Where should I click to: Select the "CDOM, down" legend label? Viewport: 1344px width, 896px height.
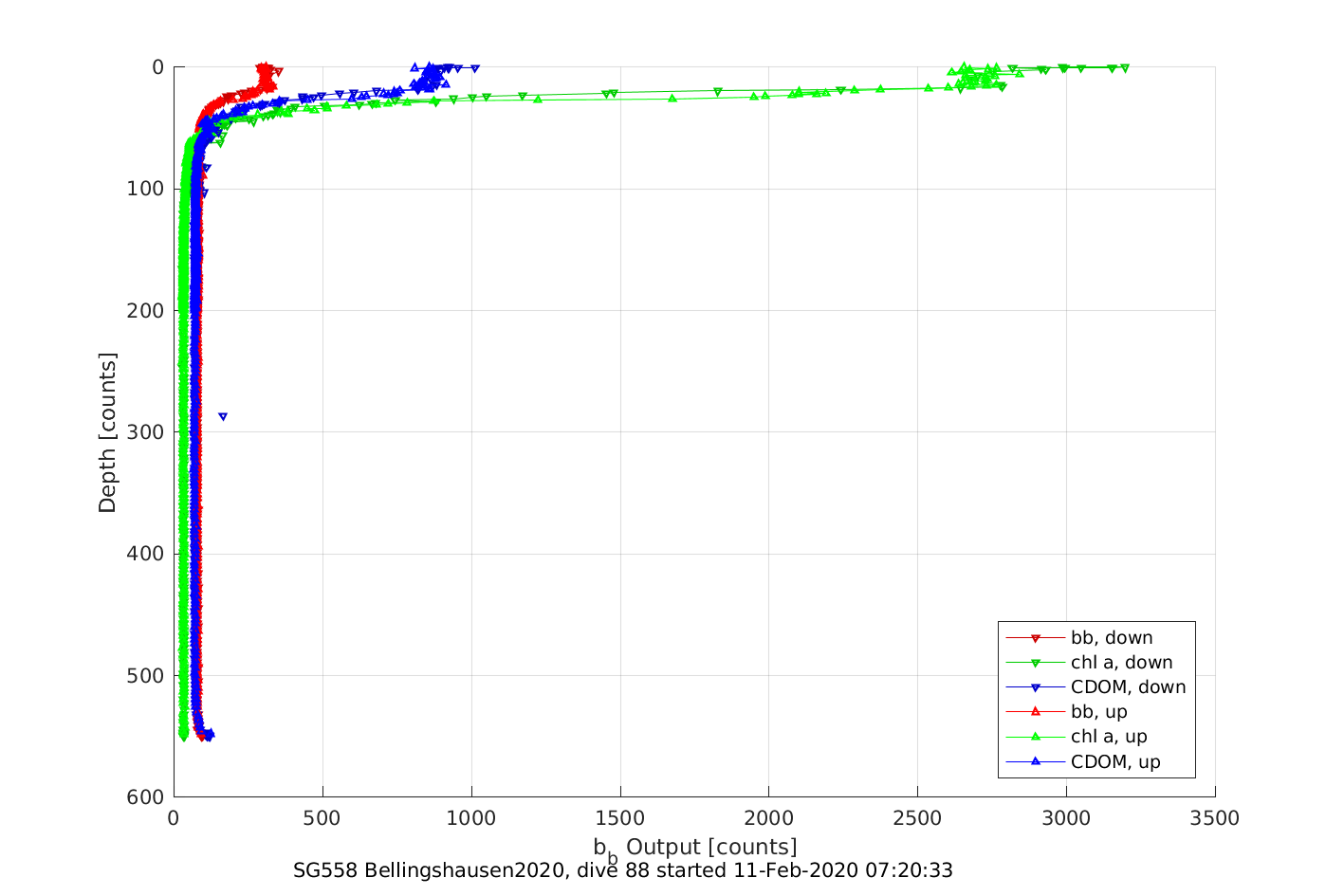(1128, 687)
